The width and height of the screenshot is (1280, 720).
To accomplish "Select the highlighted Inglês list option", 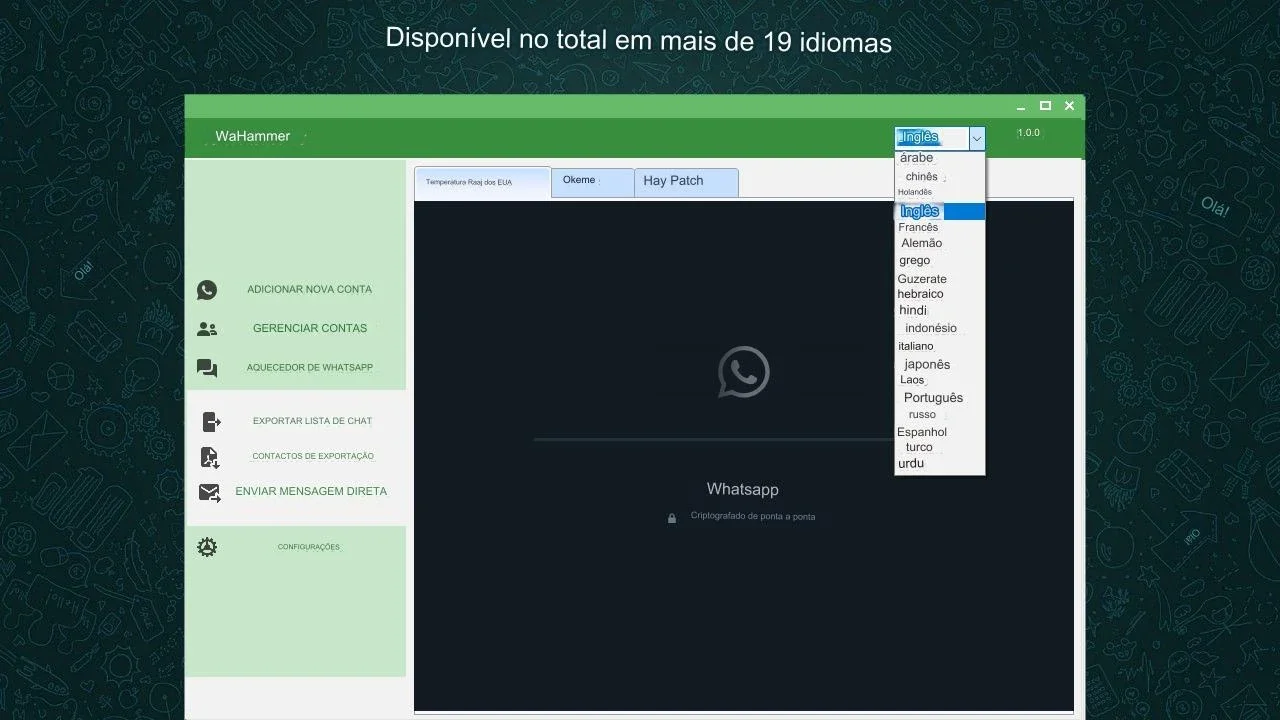I will [940, 211].
